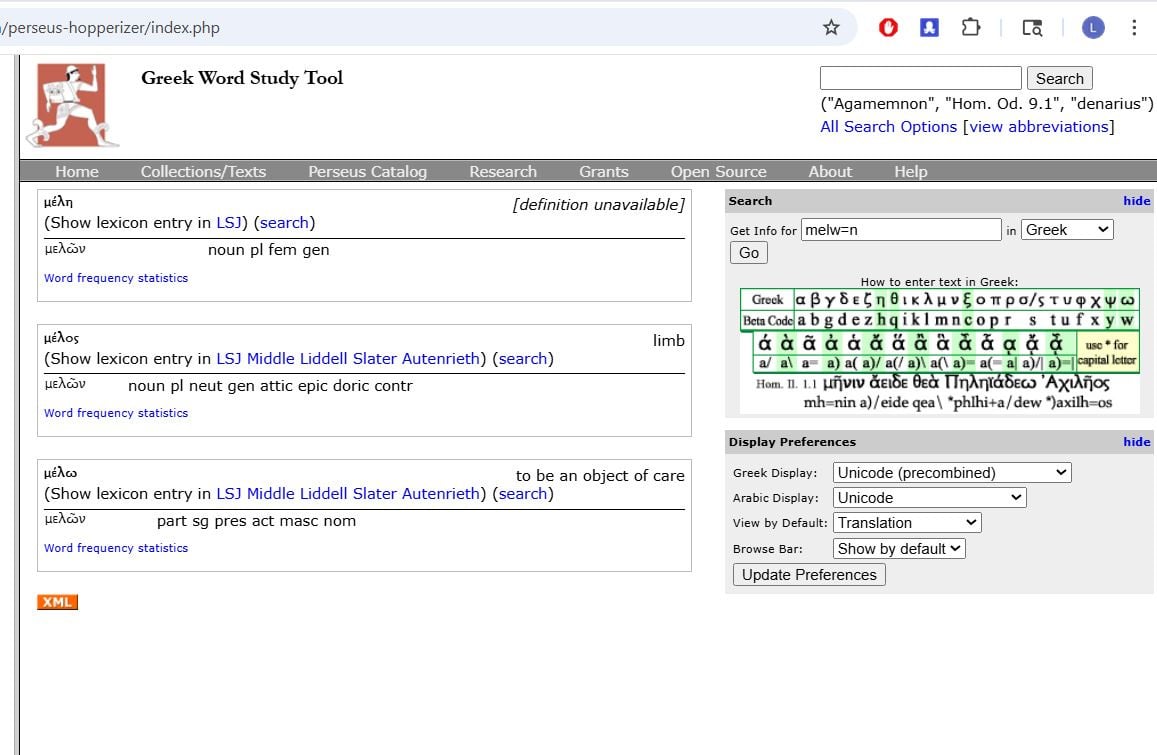Open view abbreviations link

point(1039,127)
